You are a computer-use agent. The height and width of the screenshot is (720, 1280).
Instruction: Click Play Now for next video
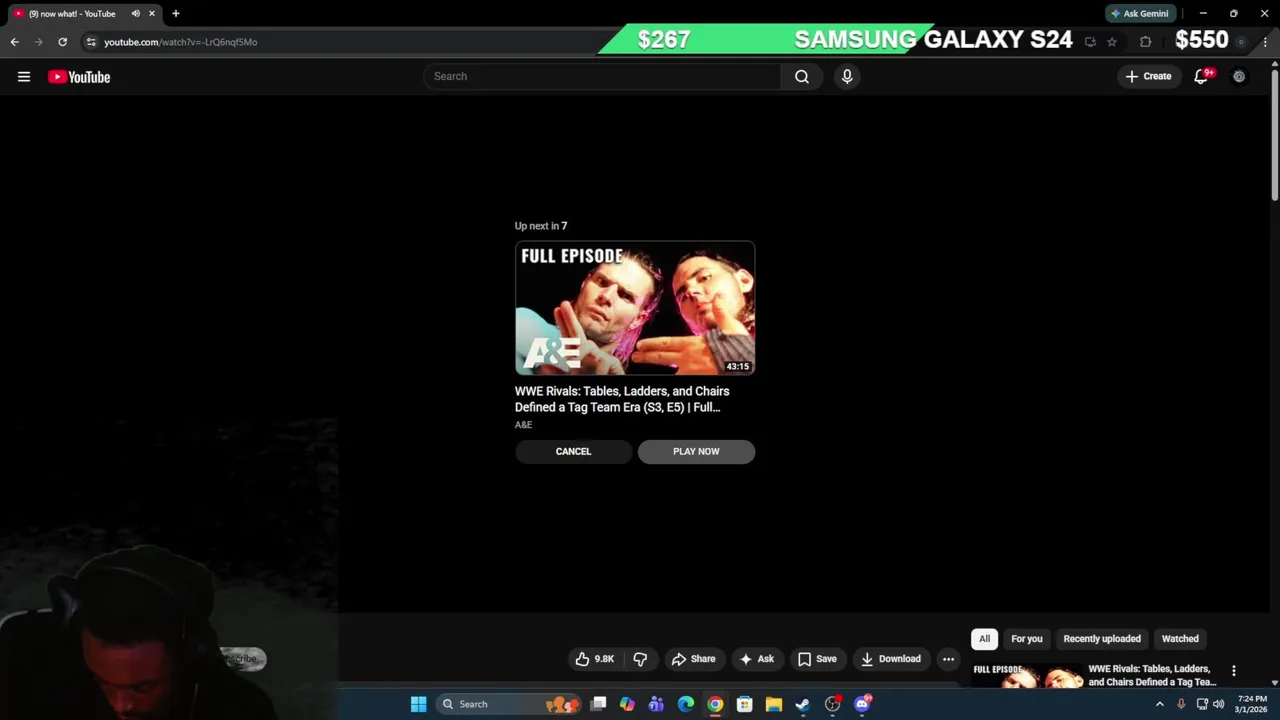tap(696, 451)
